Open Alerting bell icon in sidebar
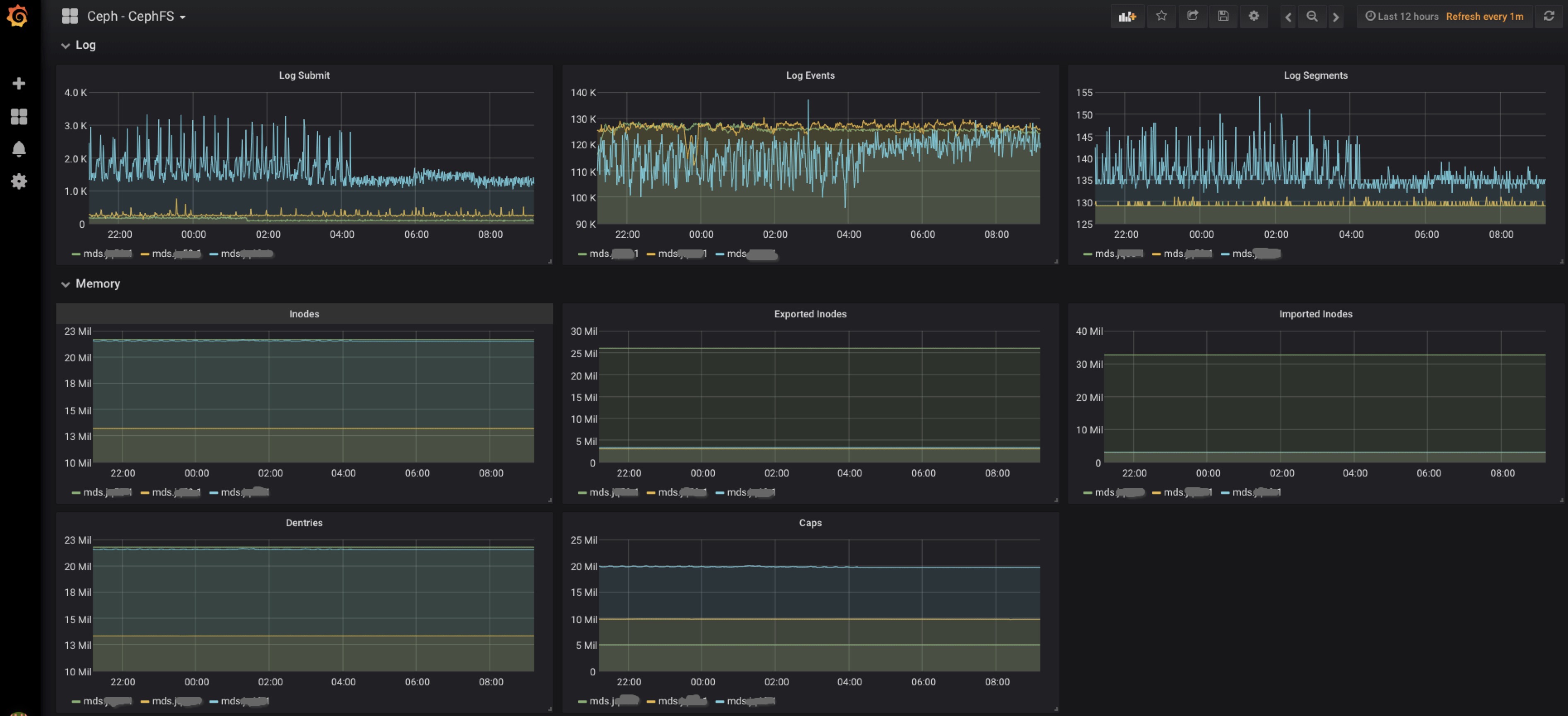Screen dimensions: 1568x716 (19, 149)
